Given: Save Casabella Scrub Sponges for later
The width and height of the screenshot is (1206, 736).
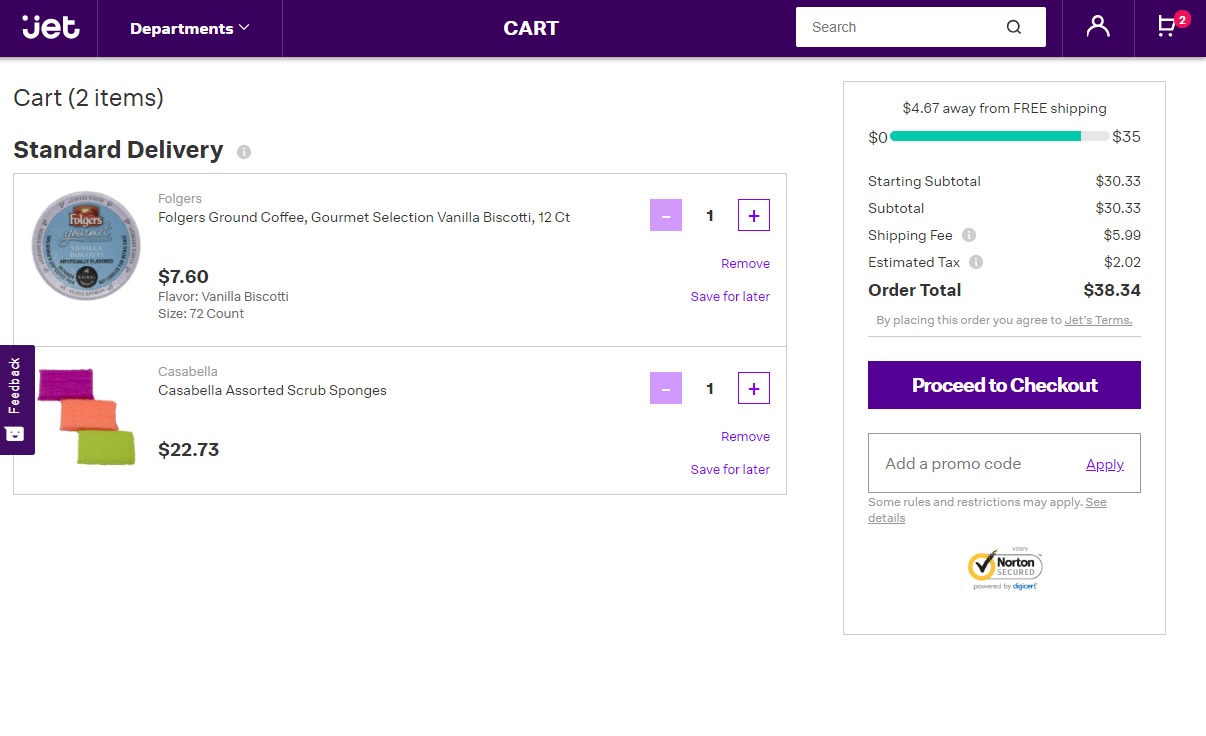Looking at the screenshot, I should (730, 470).
